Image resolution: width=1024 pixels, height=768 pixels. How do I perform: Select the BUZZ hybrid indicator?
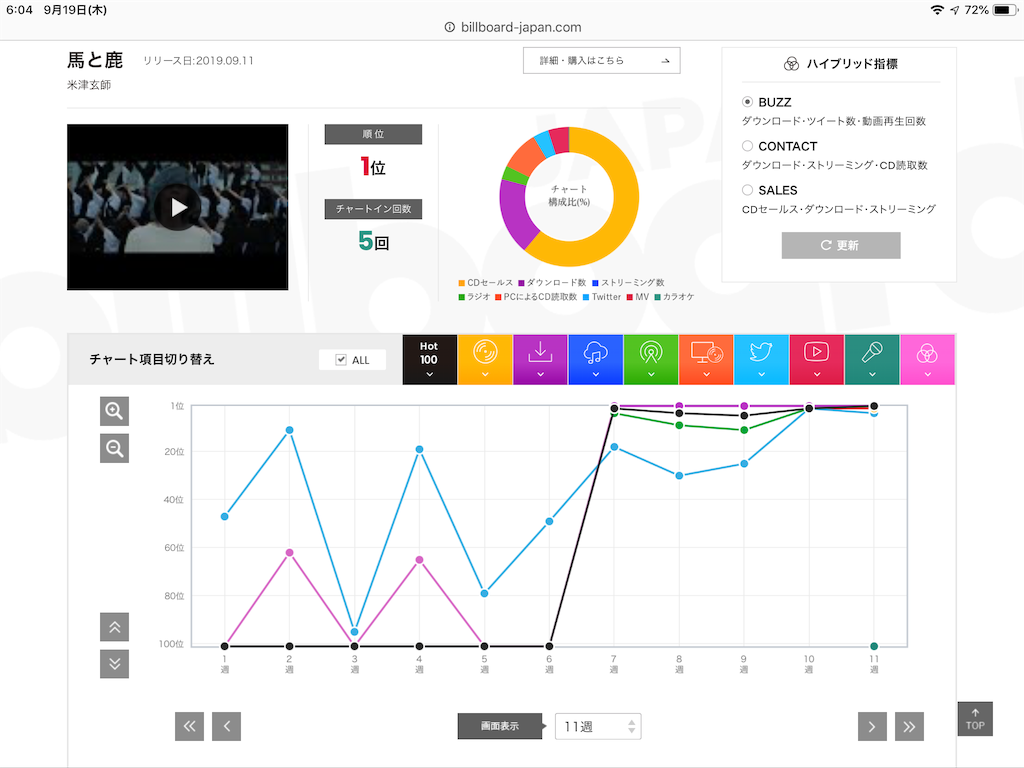point(746,101)
